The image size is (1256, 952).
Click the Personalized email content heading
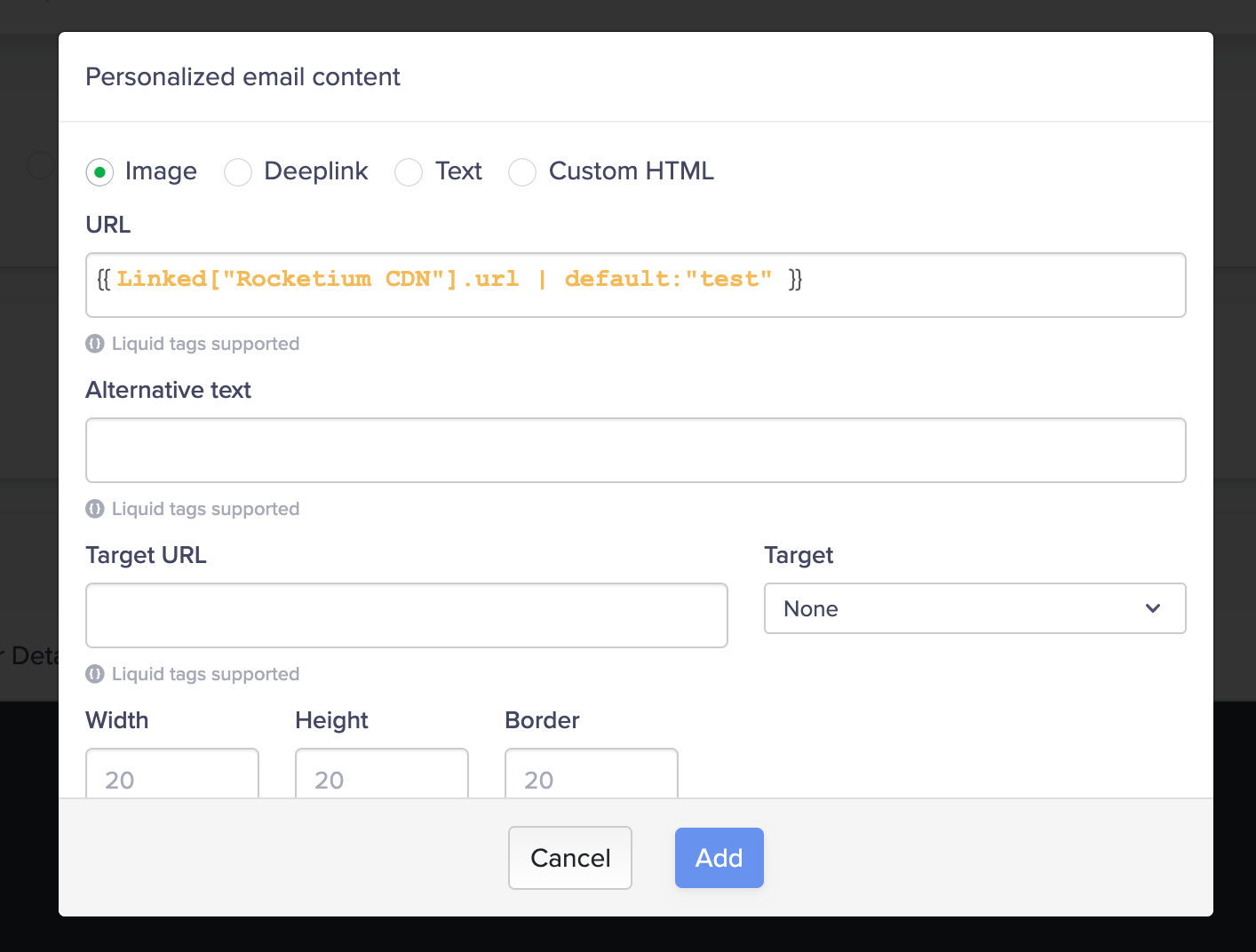click(x=242, y=77)
